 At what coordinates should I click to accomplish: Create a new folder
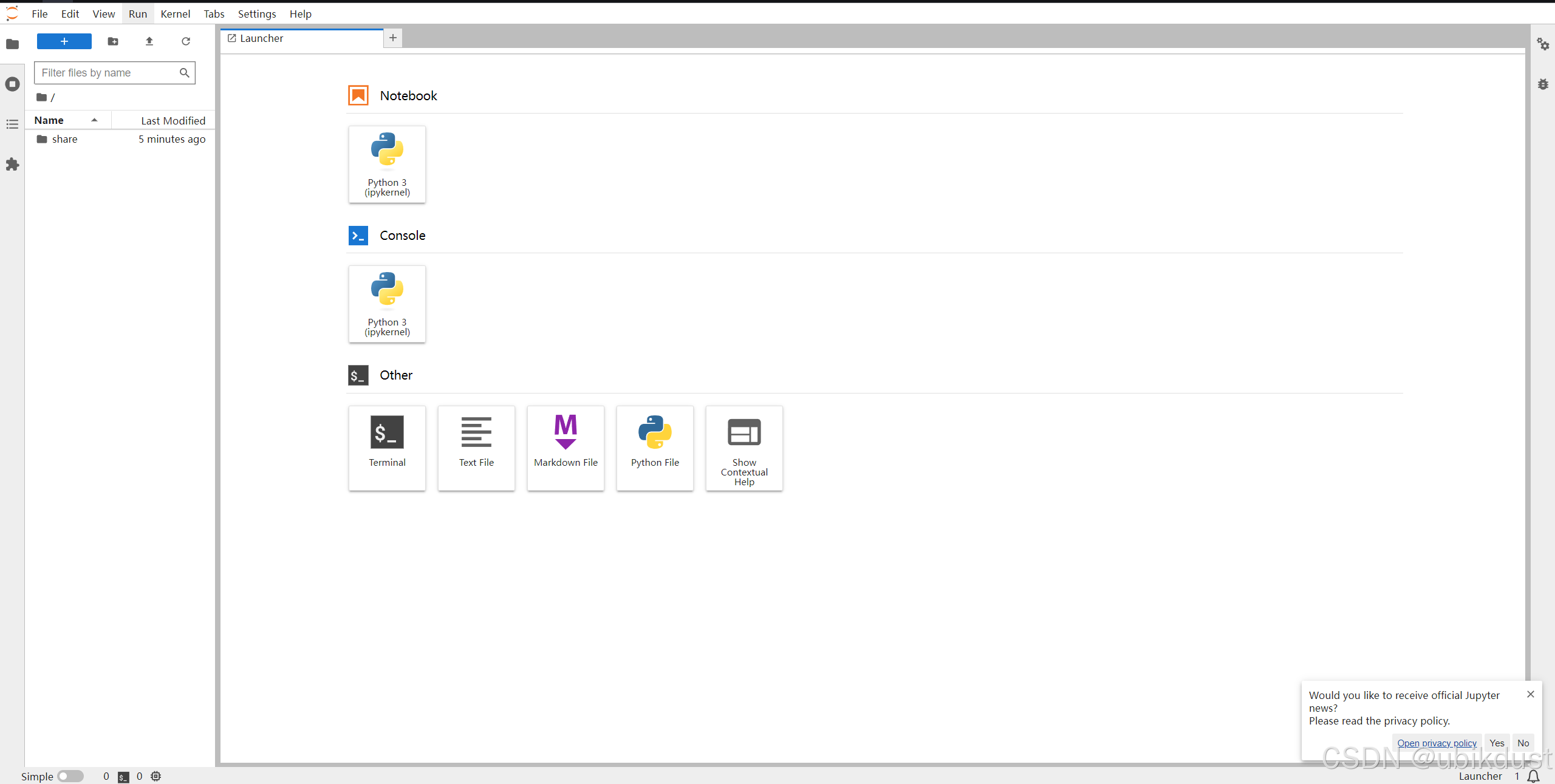click(113, 41)
